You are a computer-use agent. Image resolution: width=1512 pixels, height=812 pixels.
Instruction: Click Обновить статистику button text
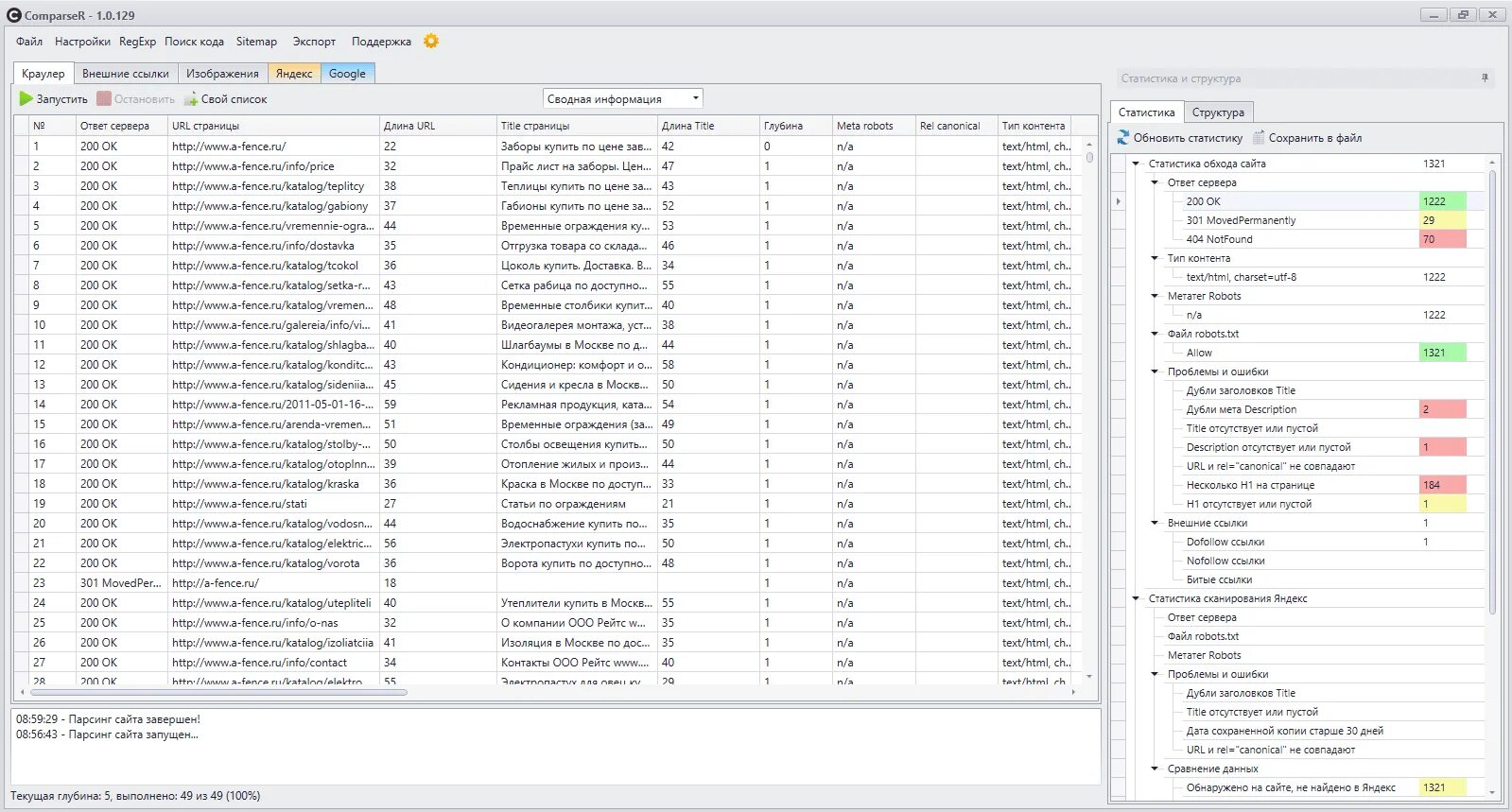point(1188,138)
